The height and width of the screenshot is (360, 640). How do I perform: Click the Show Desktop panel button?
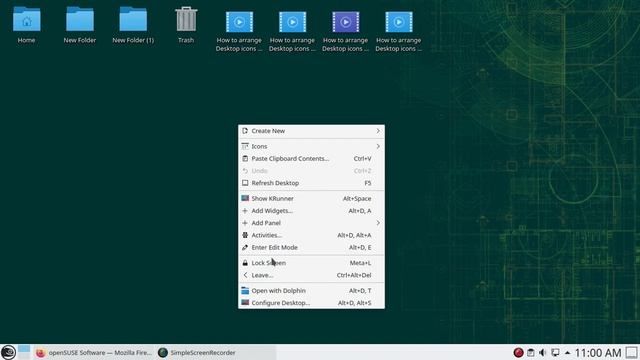(x=631, y=352)
